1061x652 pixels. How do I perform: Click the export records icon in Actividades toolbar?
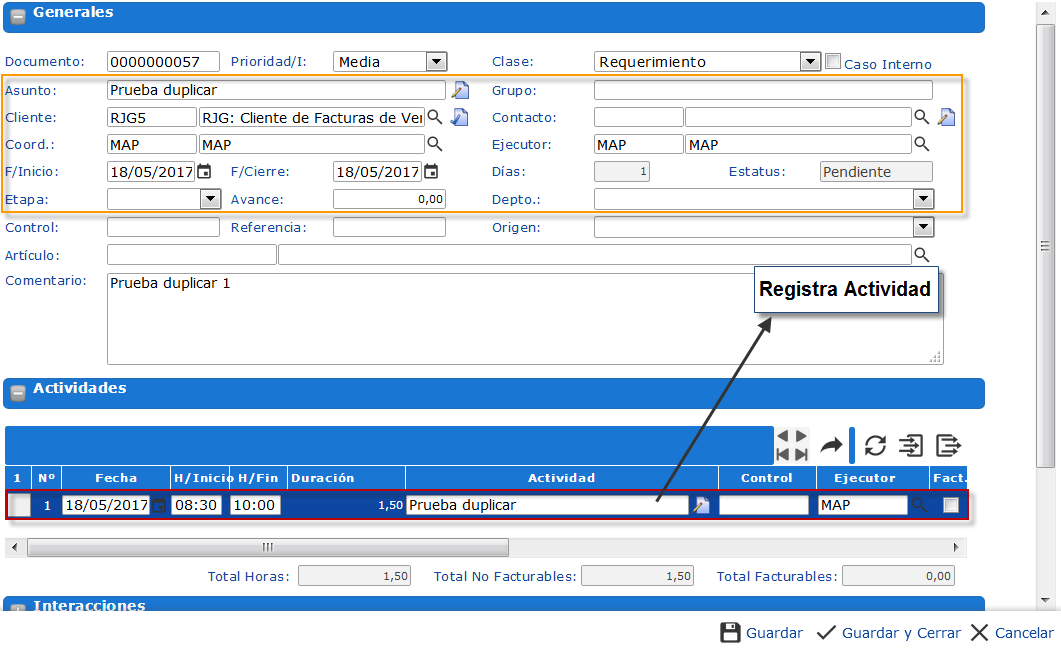(948, 445)
